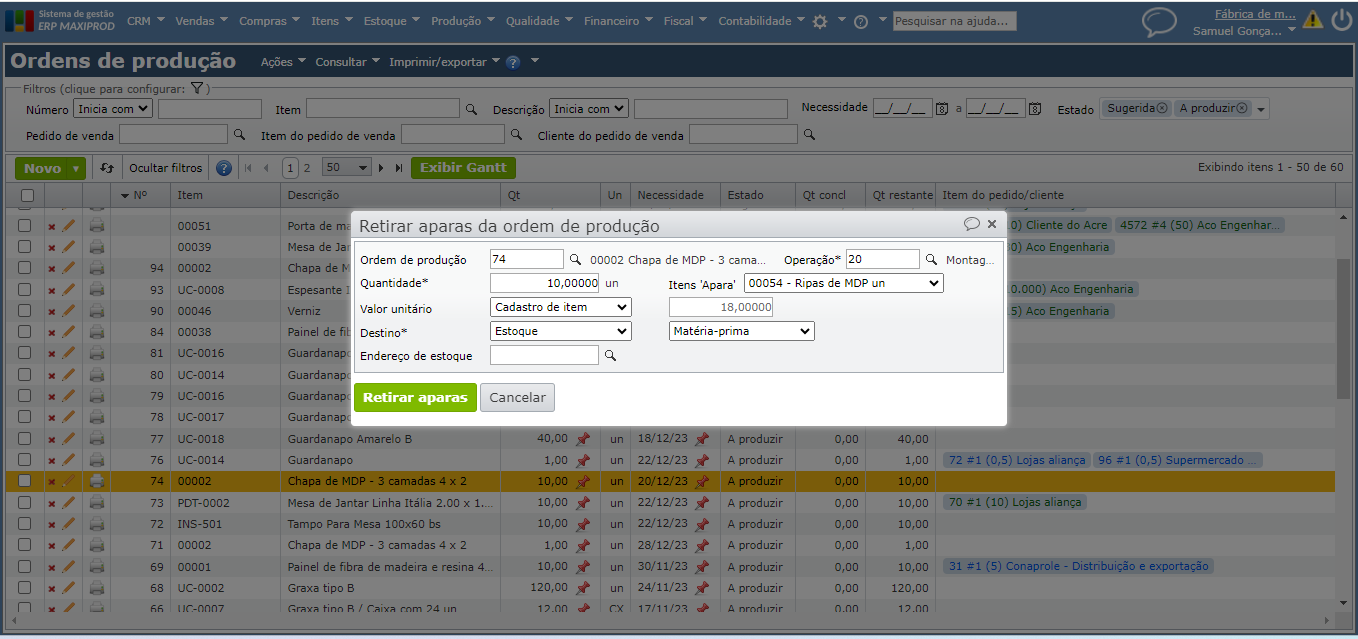Open the dialog comment bubble icon
Screen dimensions: 1358x639
point(972,224)
